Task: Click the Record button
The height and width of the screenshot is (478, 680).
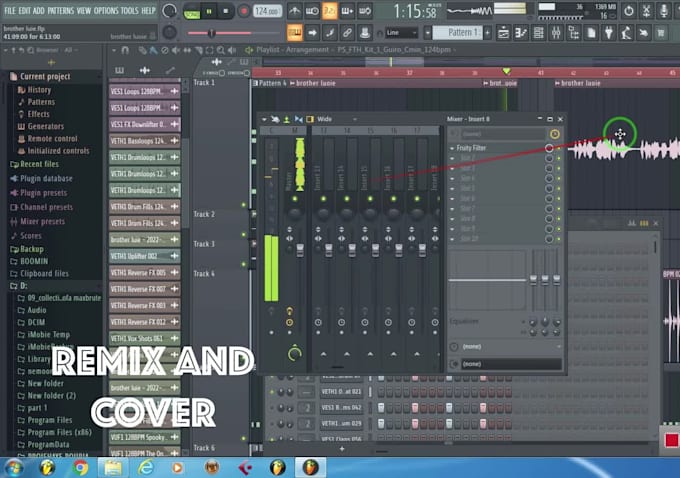Action: (243, 12)
